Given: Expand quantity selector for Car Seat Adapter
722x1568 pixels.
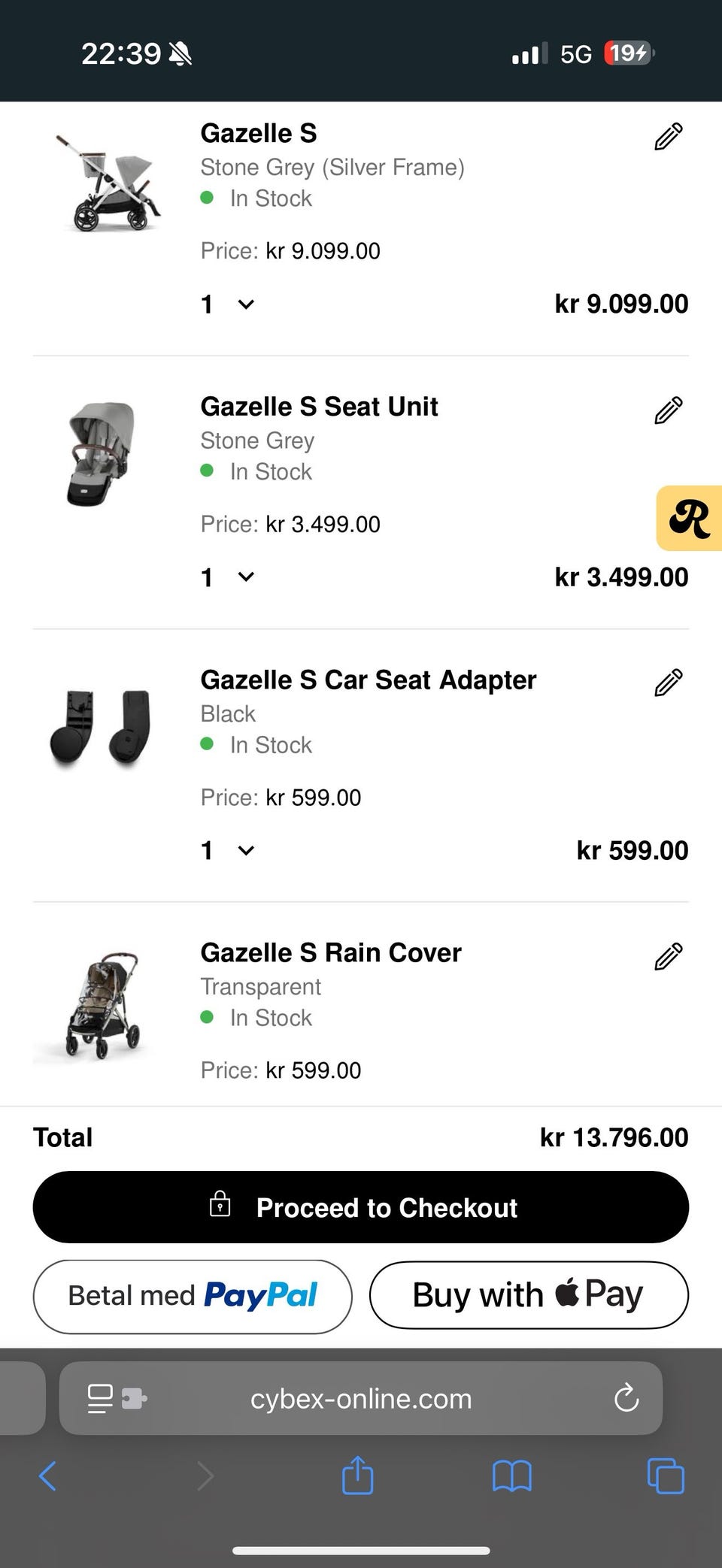Looking at the screenshot, I should click(228, 850).
